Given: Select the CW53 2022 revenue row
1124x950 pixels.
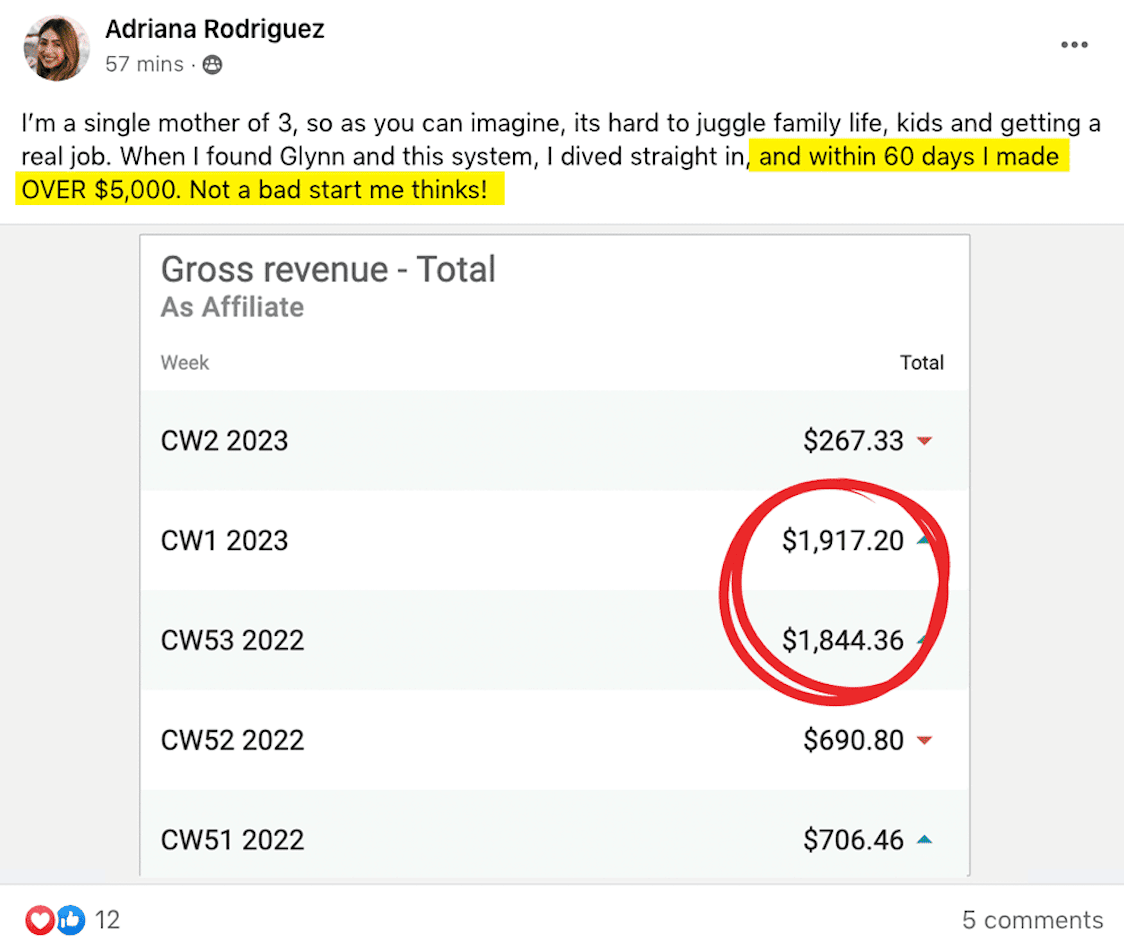Looking at the screenshot, I should coord(554,640).
